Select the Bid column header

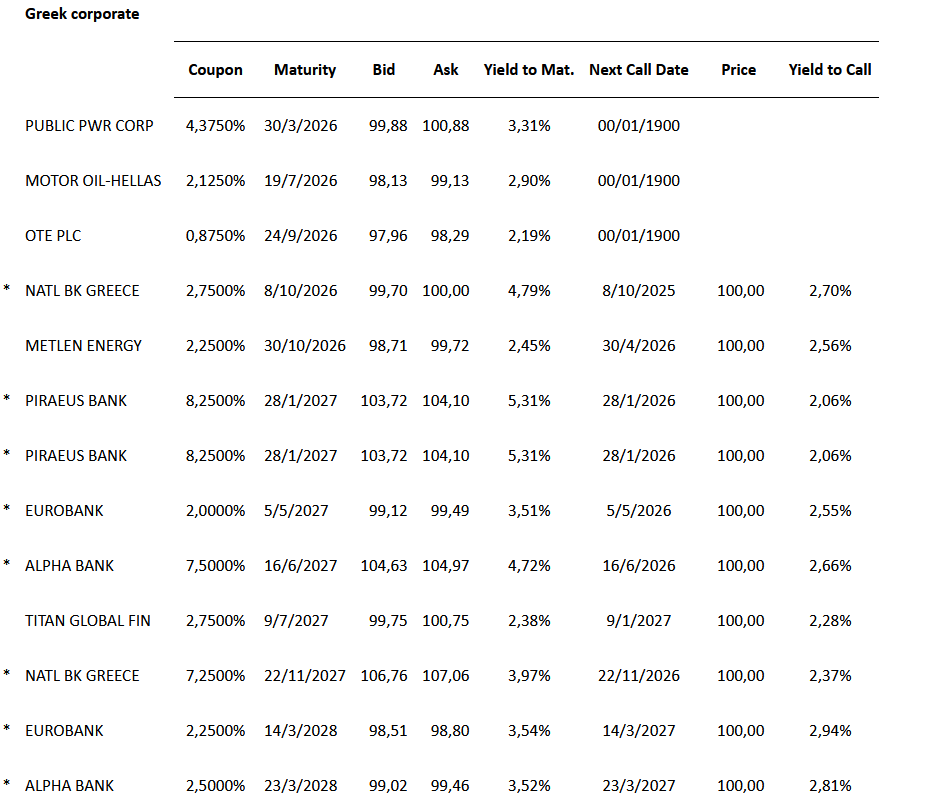[x=383, y=70]
